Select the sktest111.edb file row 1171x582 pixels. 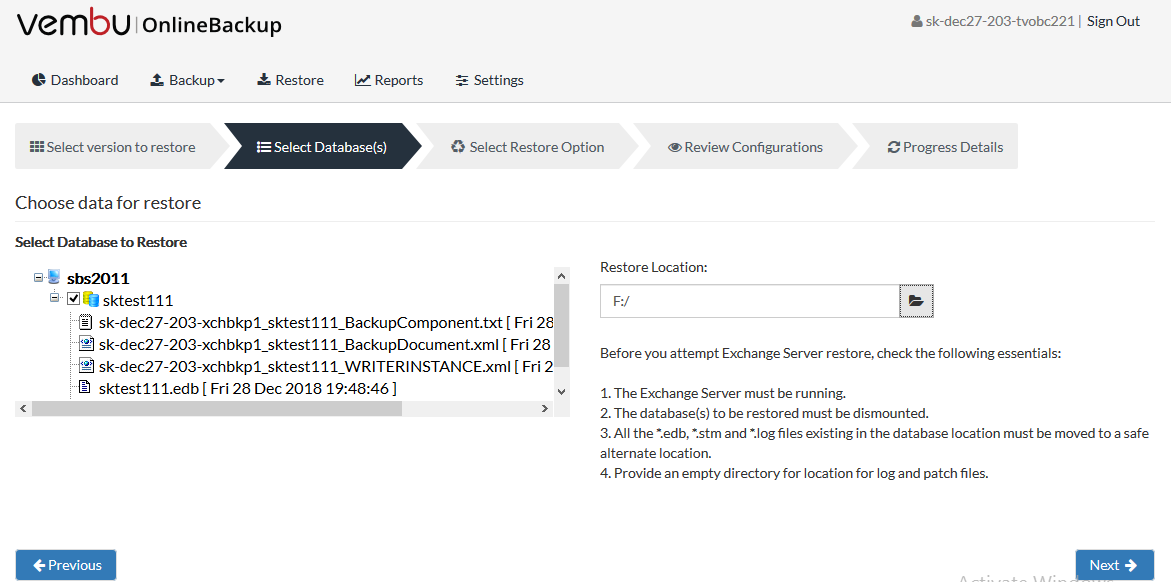coord(247,388)
